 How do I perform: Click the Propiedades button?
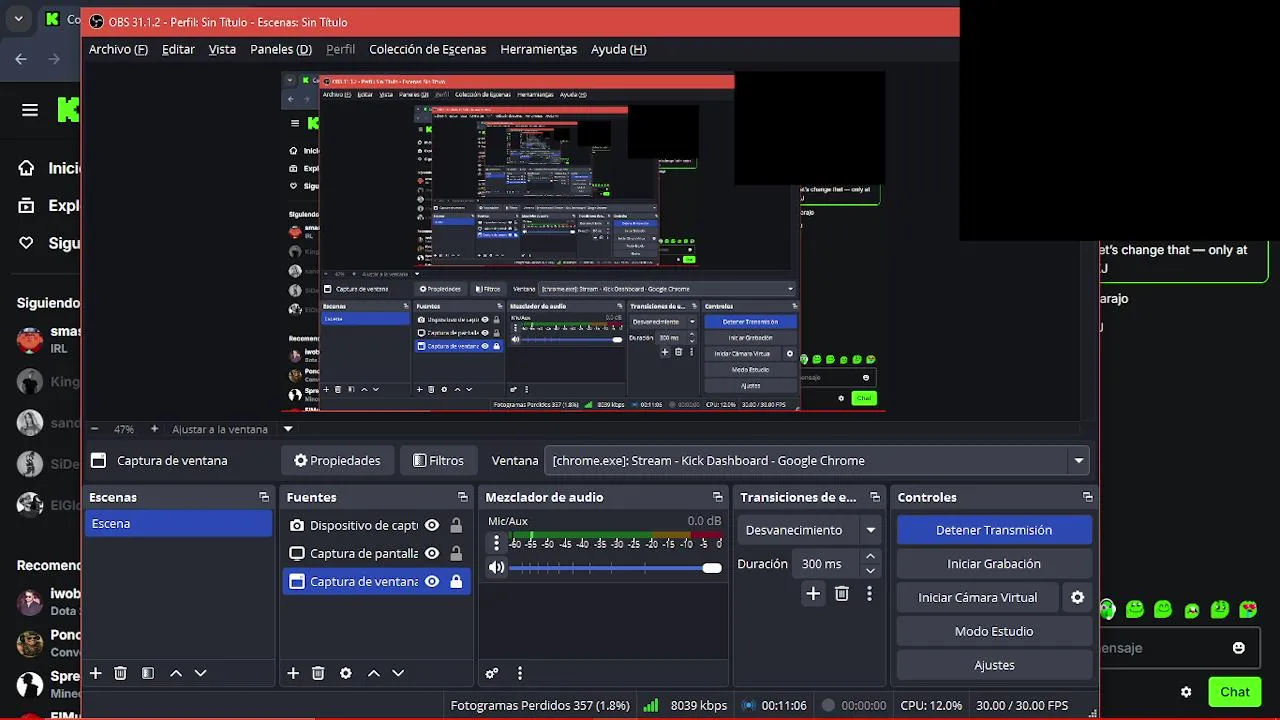(x=337, y=461)
